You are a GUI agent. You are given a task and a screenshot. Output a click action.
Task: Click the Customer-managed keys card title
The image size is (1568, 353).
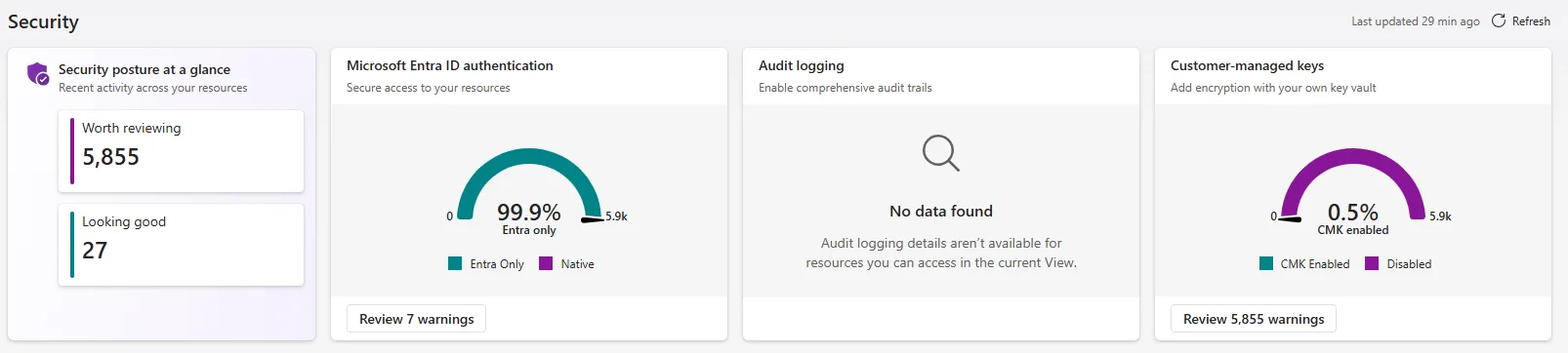[x=1247, y=65]
